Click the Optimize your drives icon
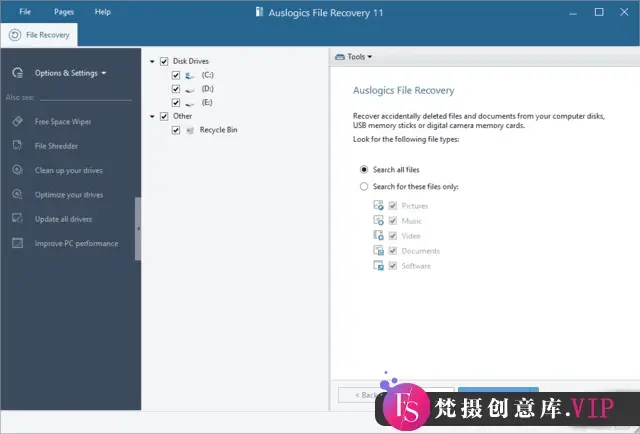This screenshot has height=434, width=640. [18, 194]
